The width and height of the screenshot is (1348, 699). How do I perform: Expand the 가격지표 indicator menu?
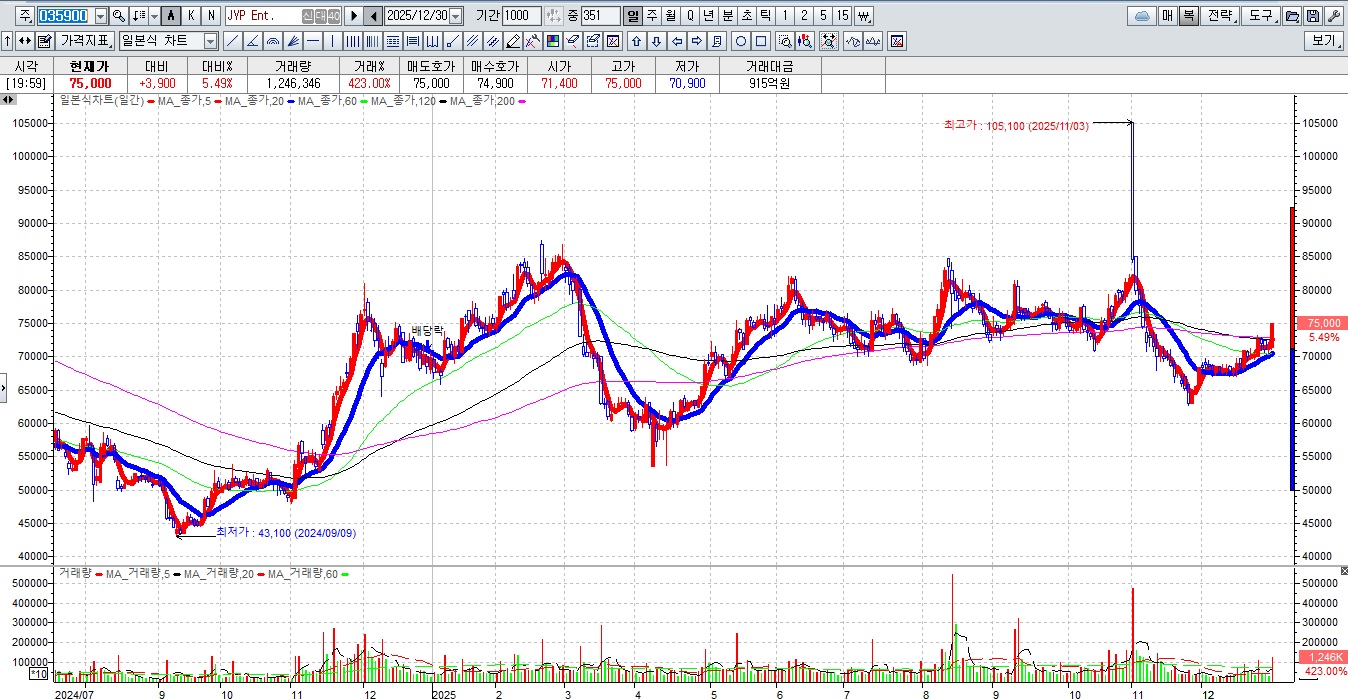coord(84,41)
